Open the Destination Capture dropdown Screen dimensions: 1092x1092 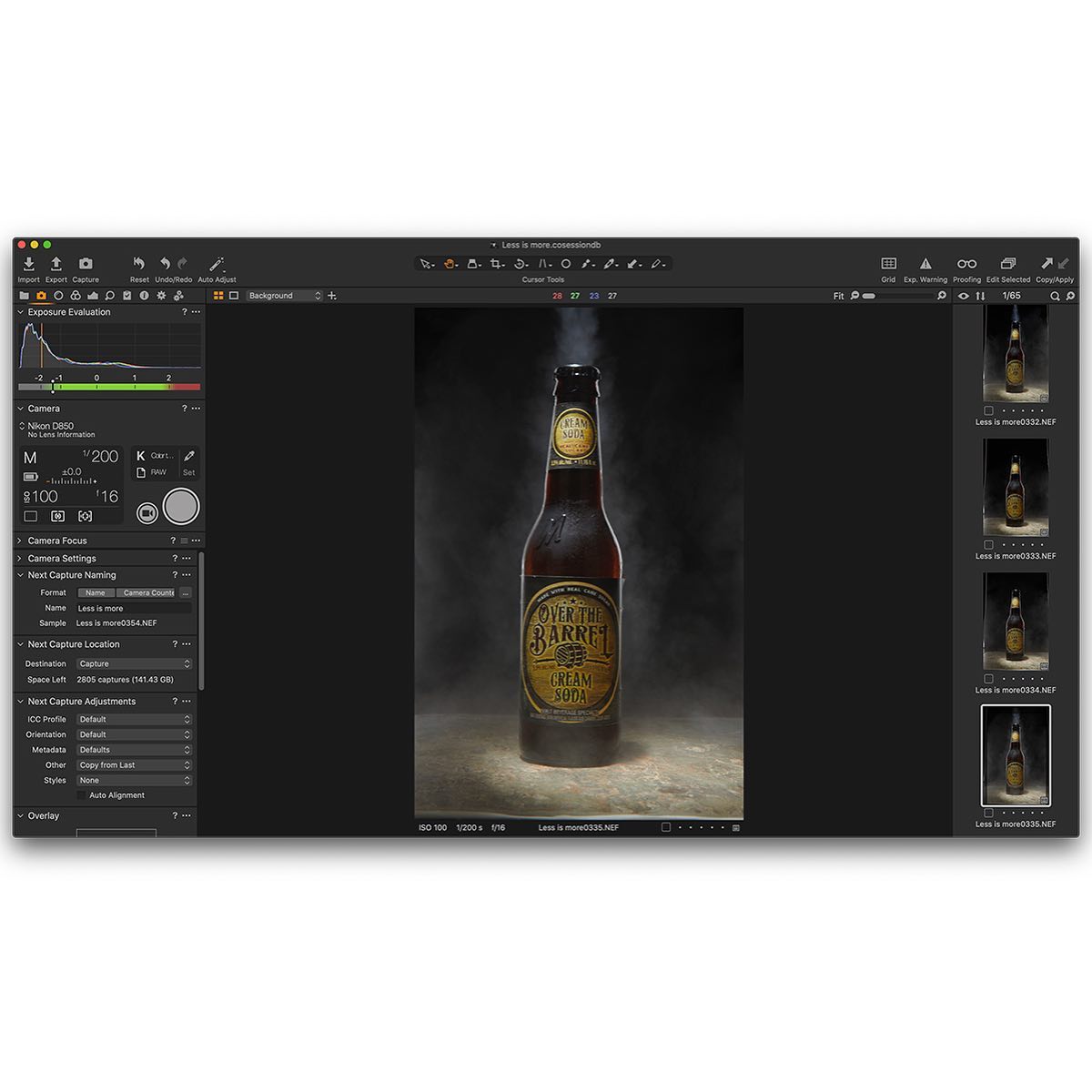[x=134, y=663]
